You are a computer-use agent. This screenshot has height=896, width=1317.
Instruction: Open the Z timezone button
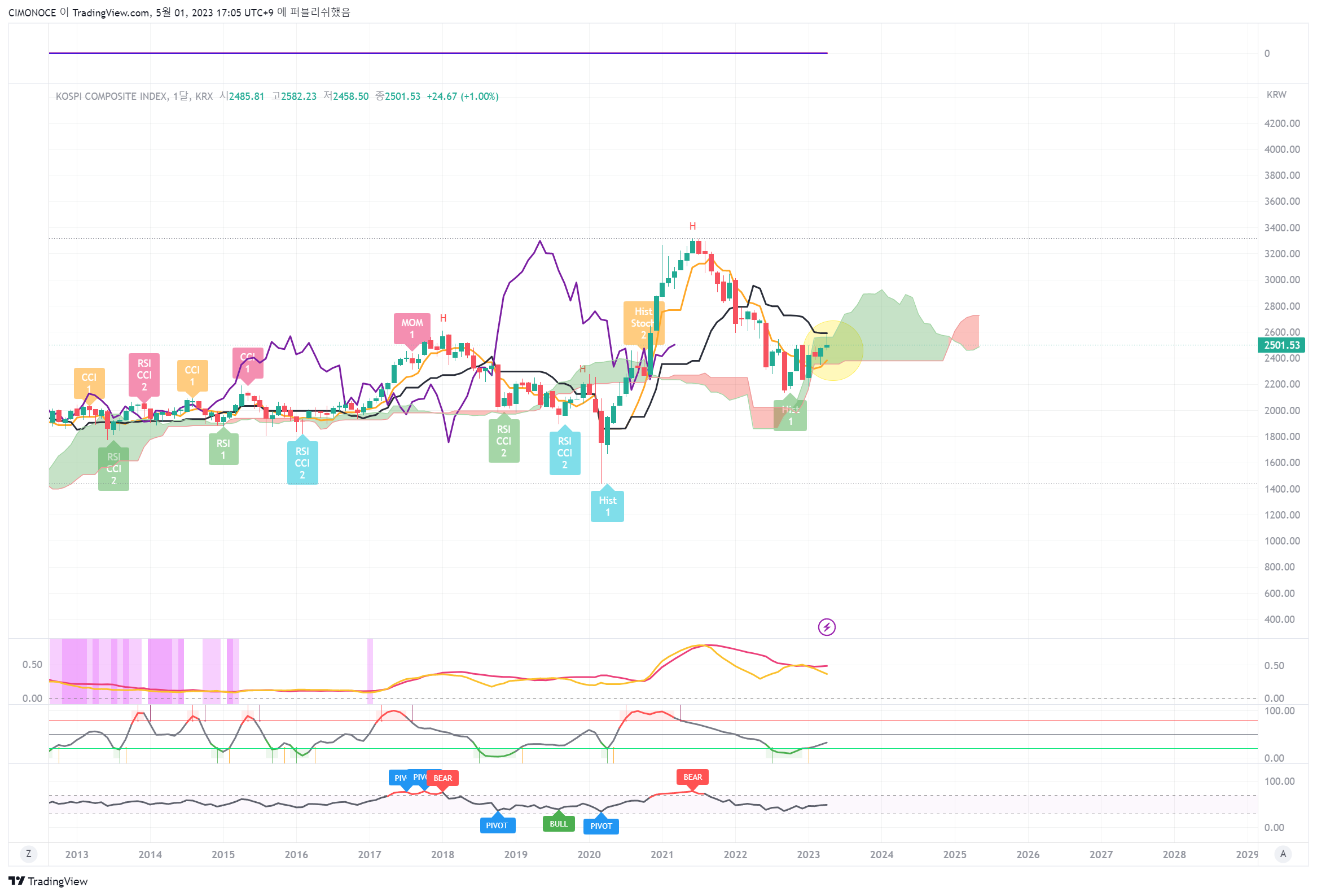pos(28,854)
